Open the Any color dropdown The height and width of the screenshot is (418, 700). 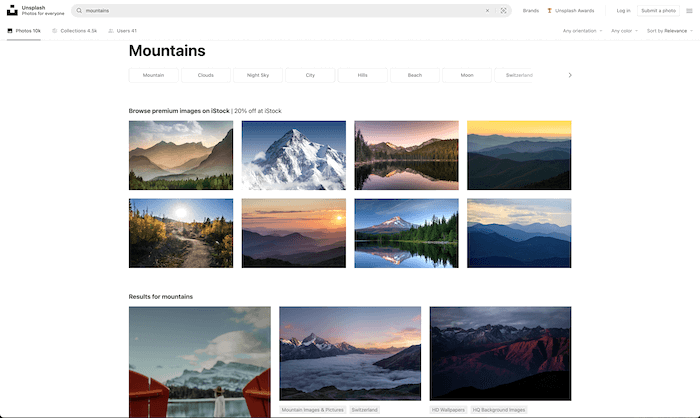pos(624,31)
